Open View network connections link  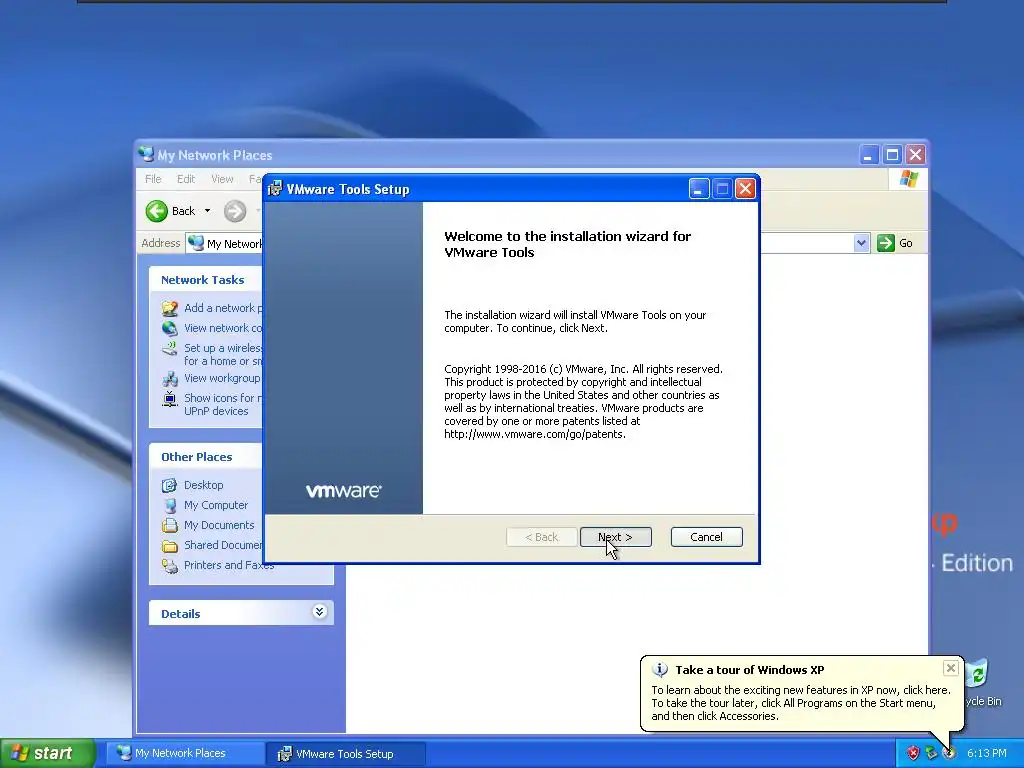223,328
